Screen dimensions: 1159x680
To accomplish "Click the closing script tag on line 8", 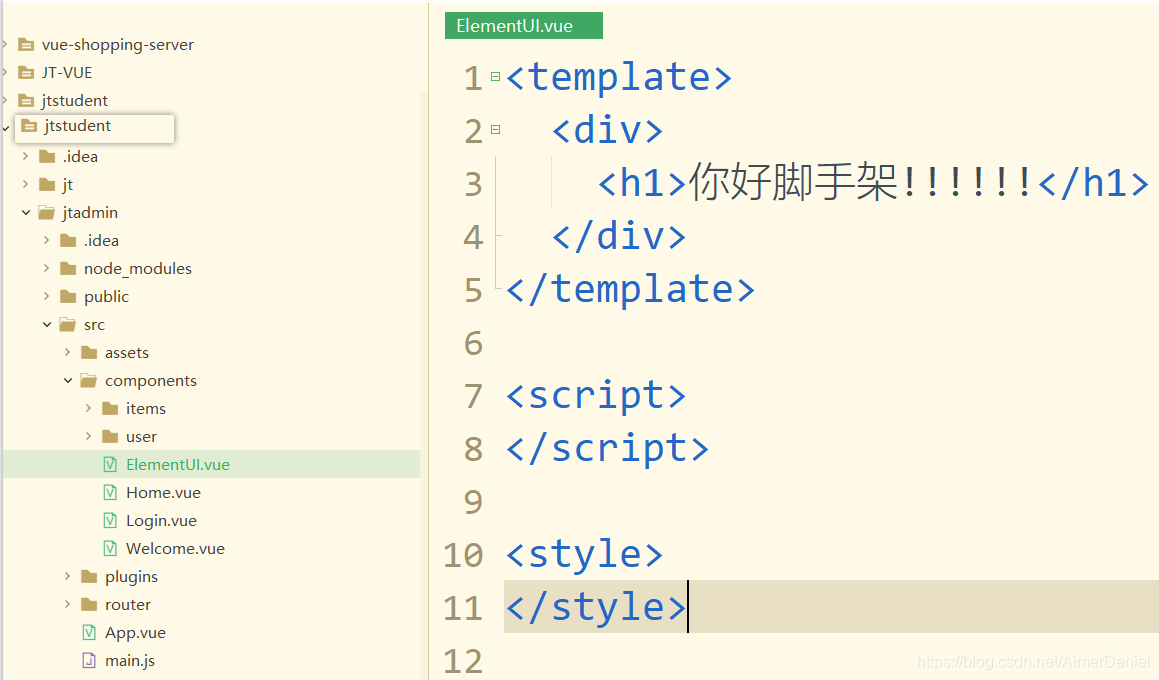I will click(608, 448).
